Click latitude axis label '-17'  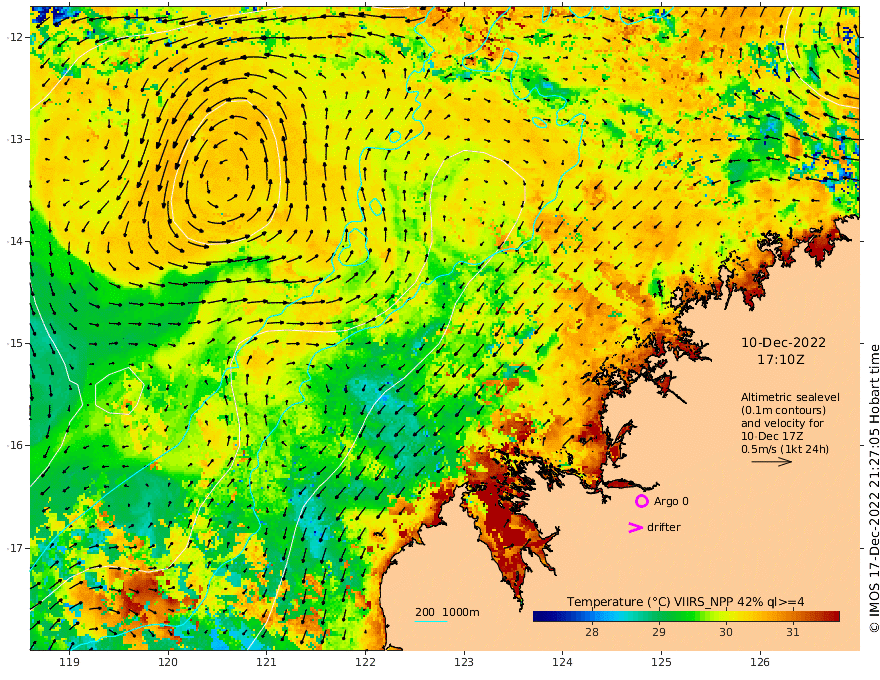click(15, 548)
